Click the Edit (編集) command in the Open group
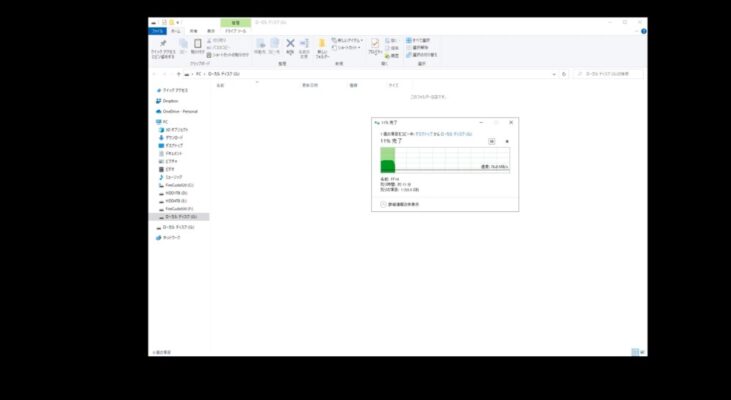The width and height of the screenshot is (731, 400). 392,48
